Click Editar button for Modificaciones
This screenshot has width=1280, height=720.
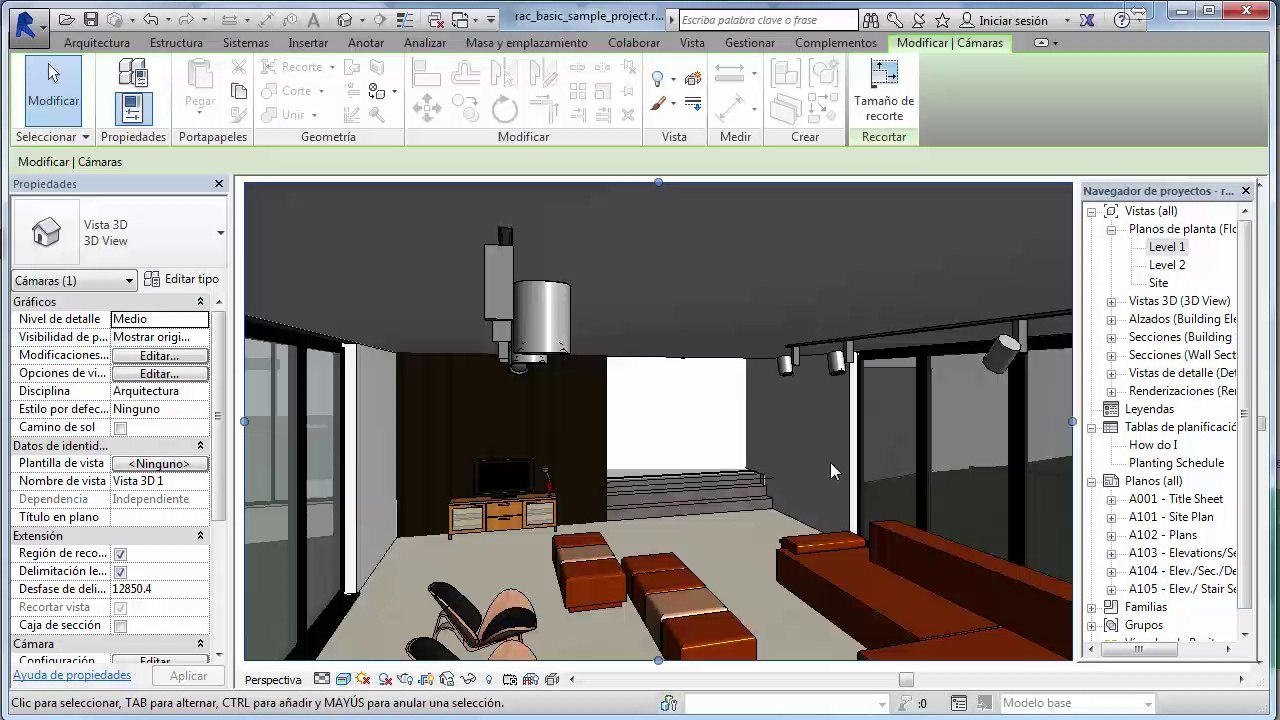tap(159, 356)
